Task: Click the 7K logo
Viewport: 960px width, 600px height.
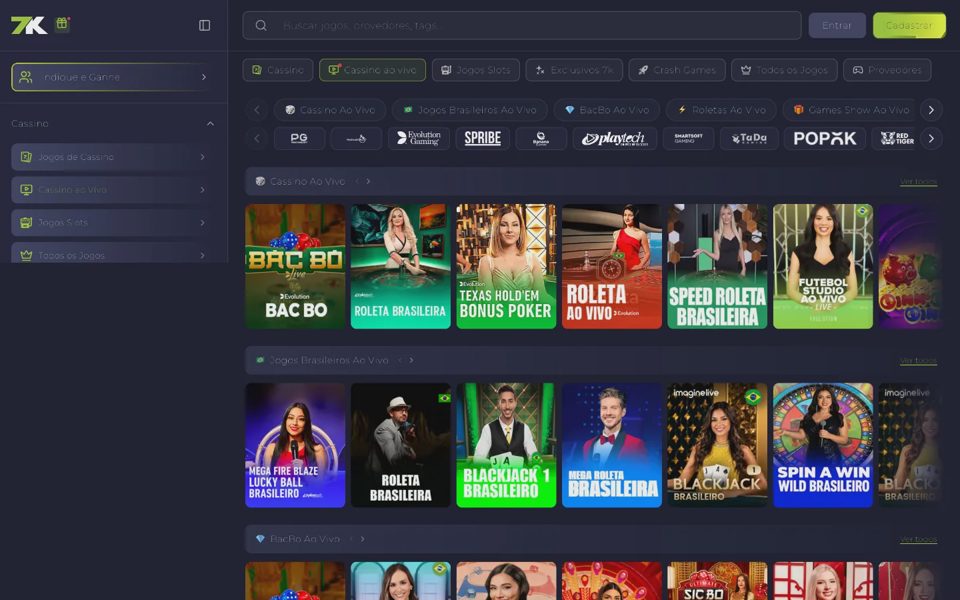Action: [29, 25]
